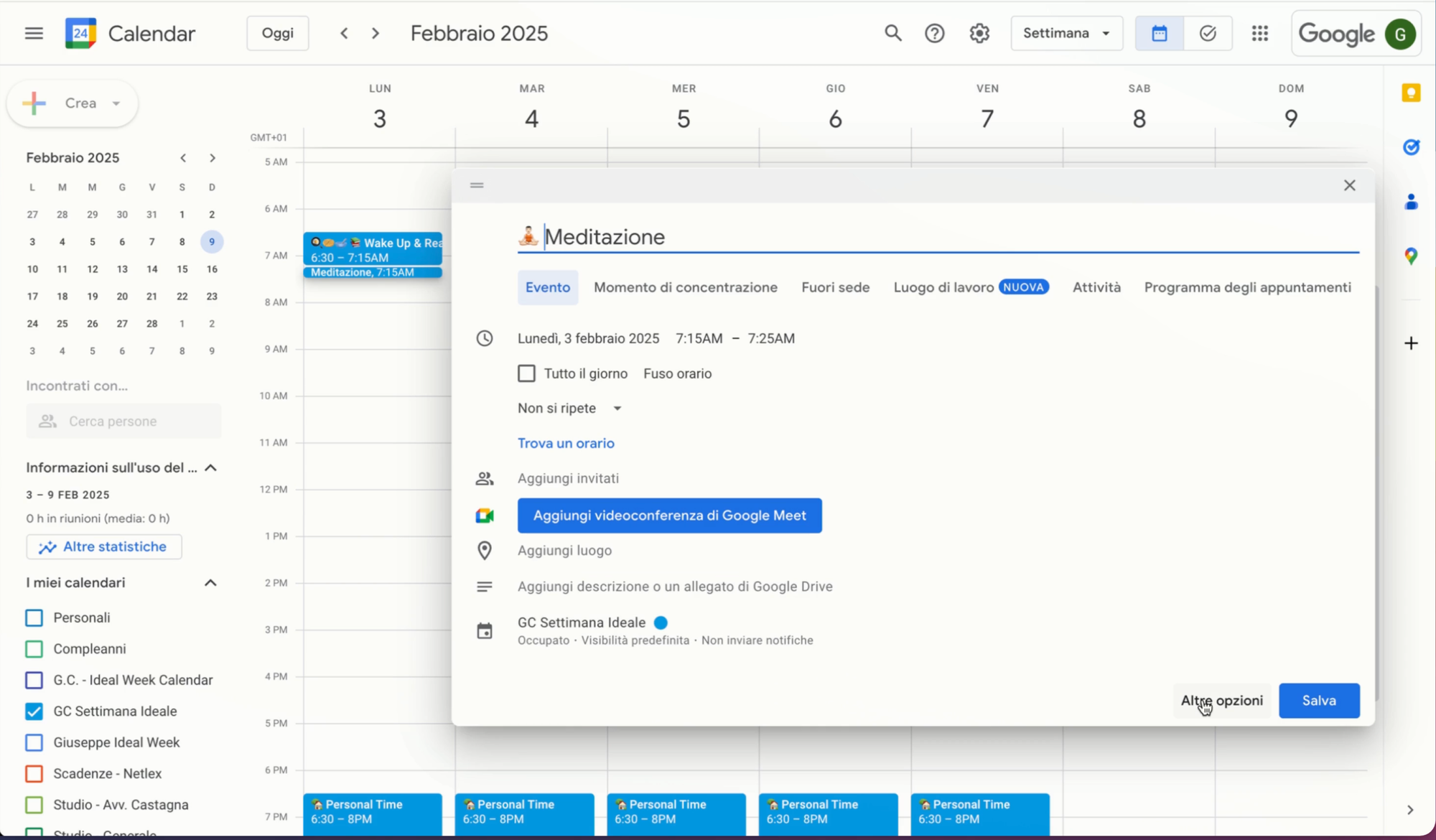The image size is (1436, 840).
Task: Open the settings gear menu
Action: [x=979, y=33]
